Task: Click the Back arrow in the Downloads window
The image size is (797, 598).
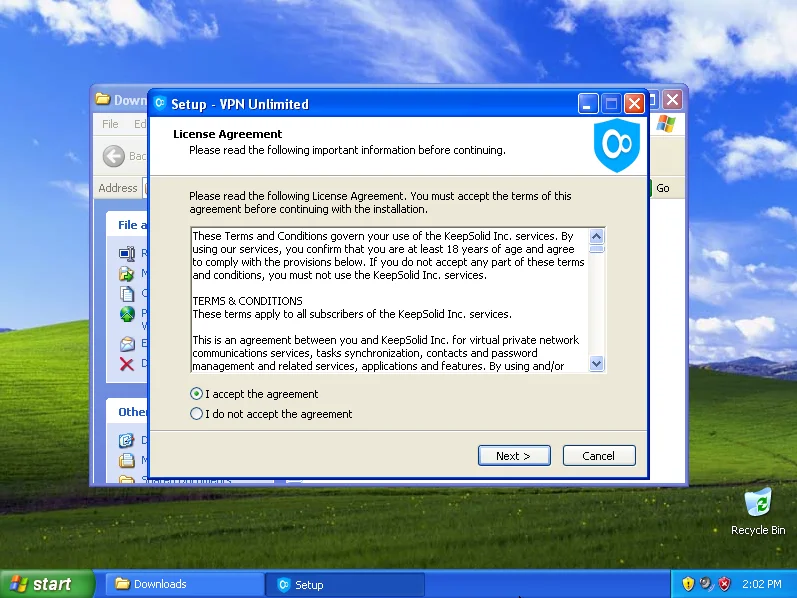Action: coord(114,156)
